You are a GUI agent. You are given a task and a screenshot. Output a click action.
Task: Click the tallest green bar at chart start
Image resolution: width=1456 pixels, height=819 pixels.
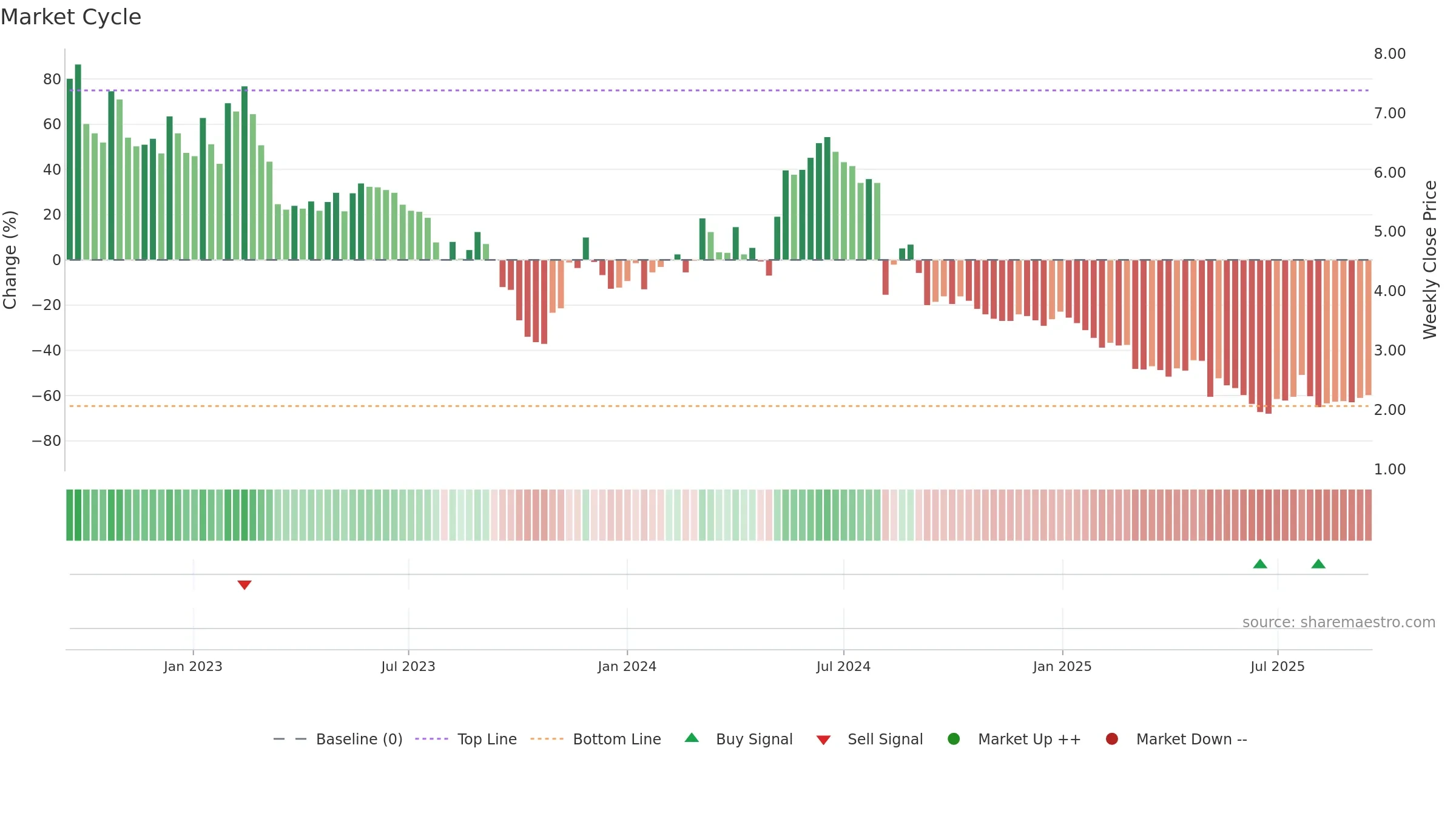click(x=78, y=162)
